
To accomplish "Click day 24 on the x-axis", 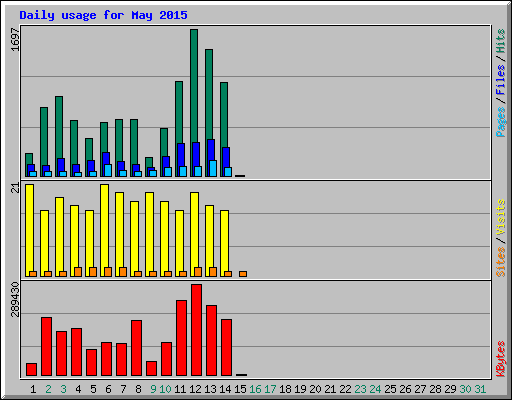I will [375, 389].
